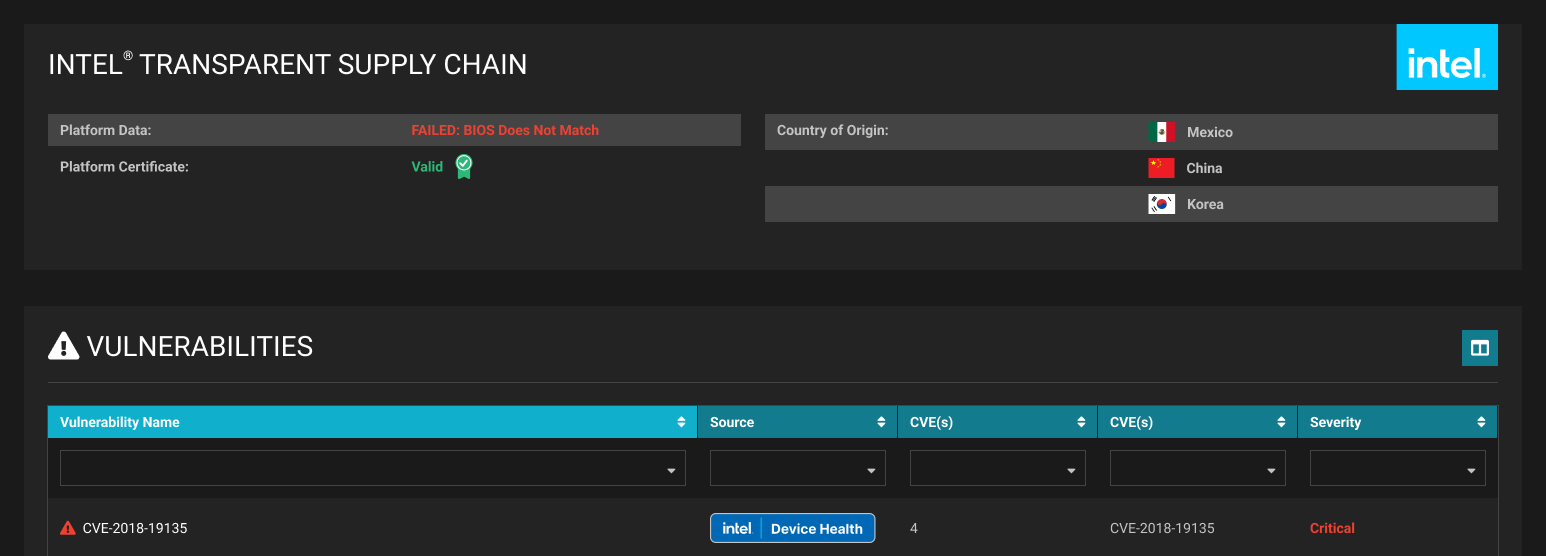Click the Korea flag icon
This screenshot has height=556, width=1546.
coord(1161,204)
